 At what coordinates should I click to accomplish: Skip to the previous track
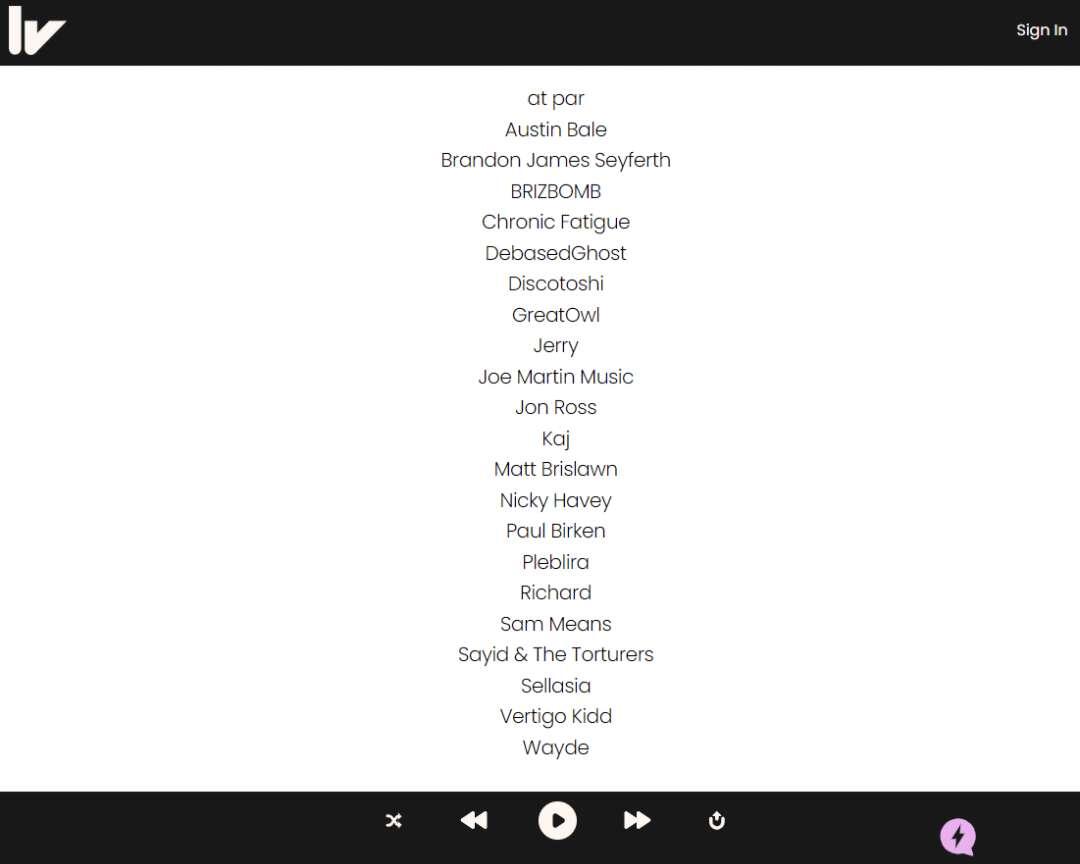474,820
